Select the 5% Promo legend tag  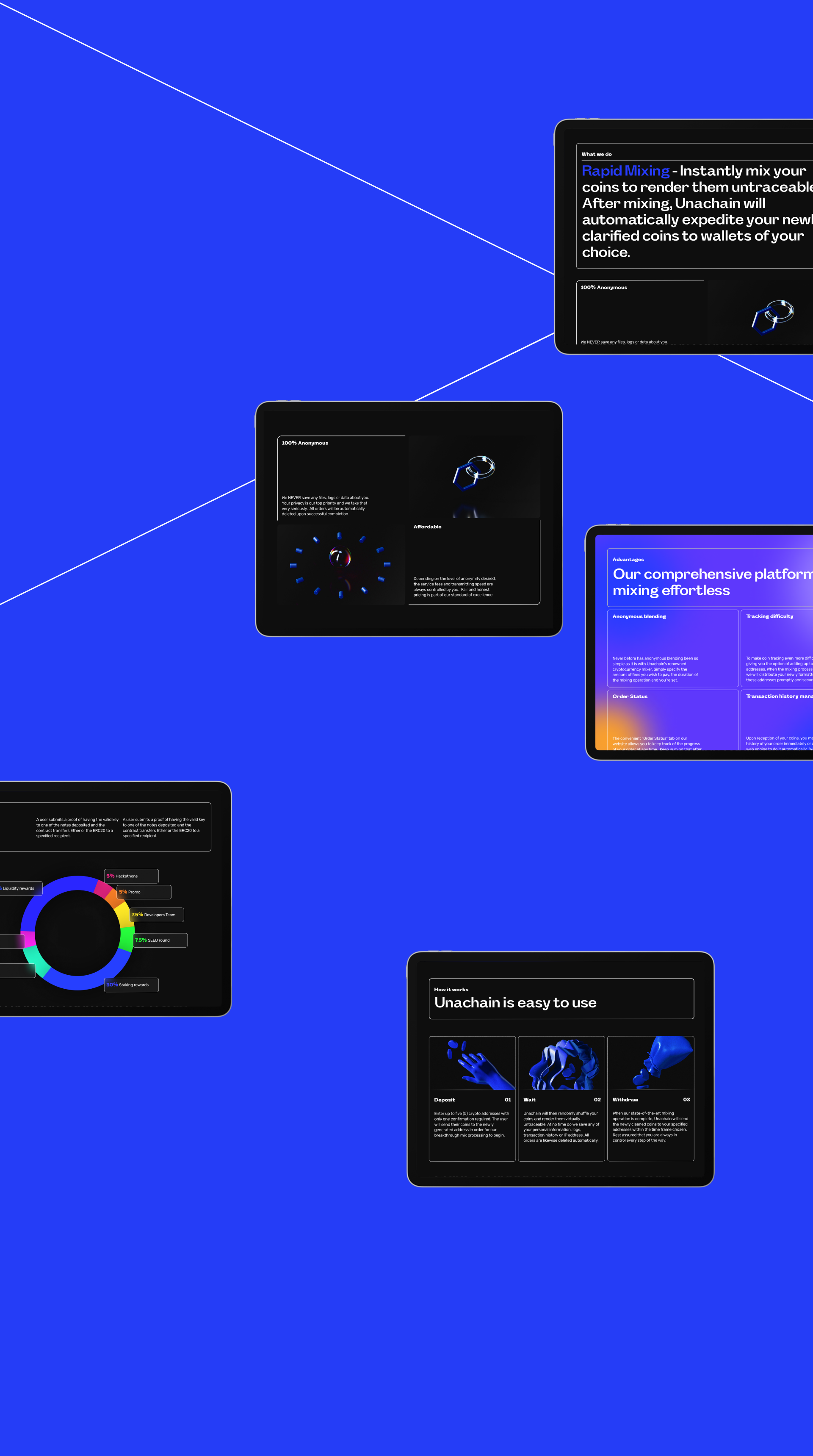pyautogui.click(x=144, y=892)
